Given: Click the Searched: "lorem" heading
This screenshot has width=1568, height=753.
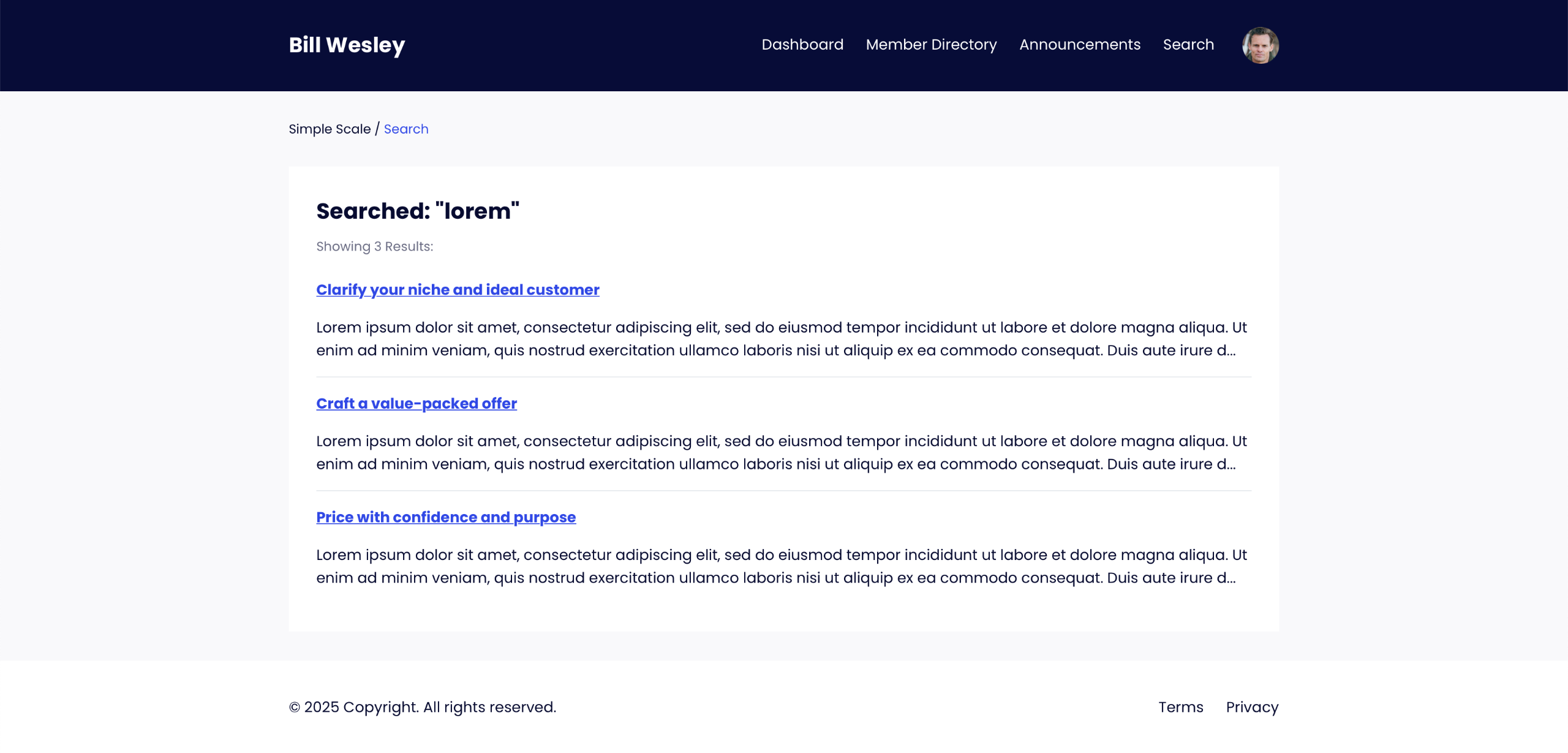Looking at the screenshot, I should 417,211.
